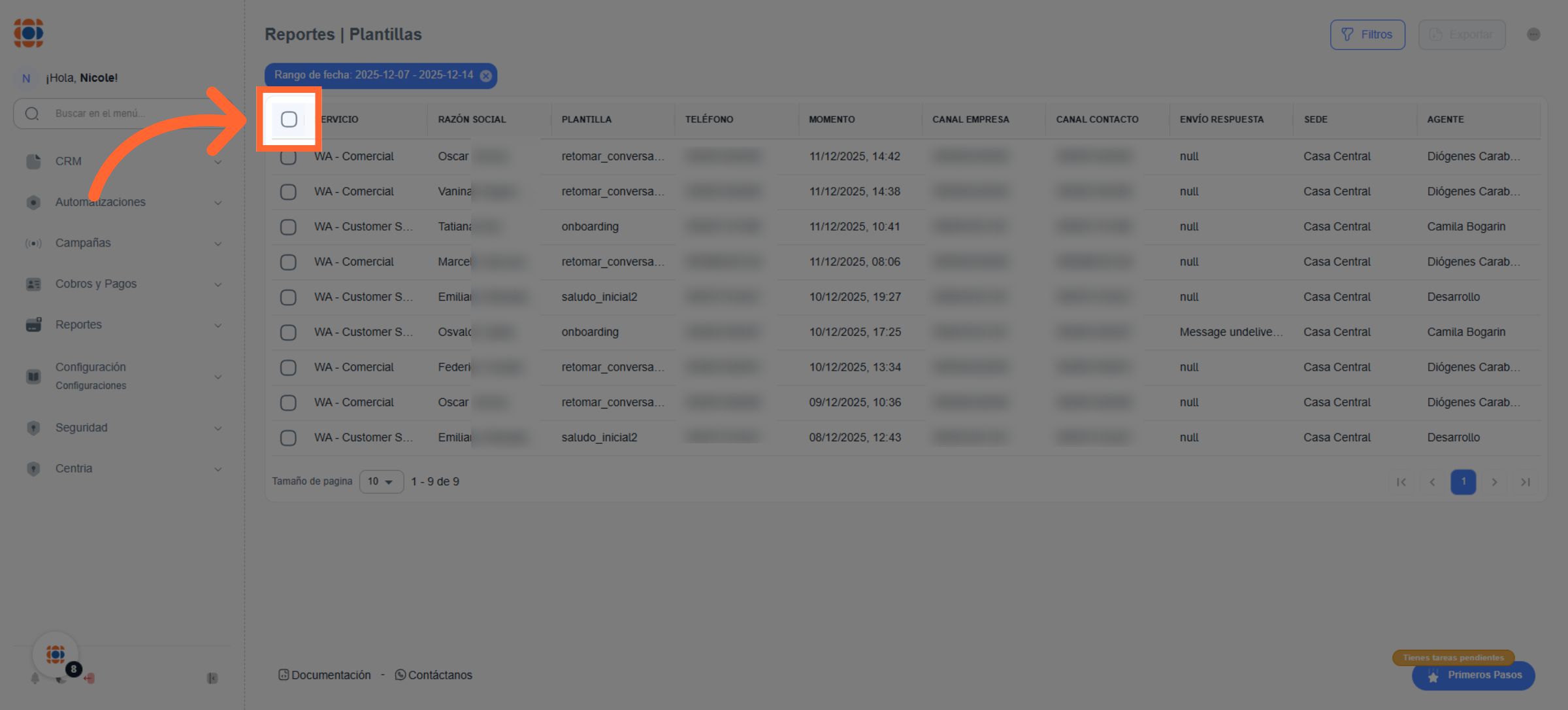Collapse the sidebar with the bottom arrow icon
The height and width of the screenshot is (710, 1568).
212,679
